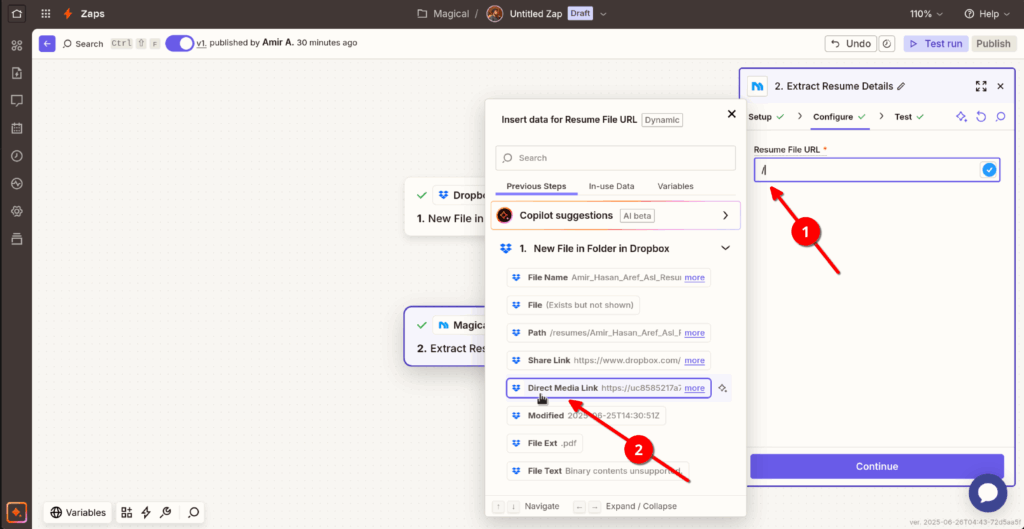Click the Publish button
Viewport: 1024px width, 529px height.
(x=994, y=44)
